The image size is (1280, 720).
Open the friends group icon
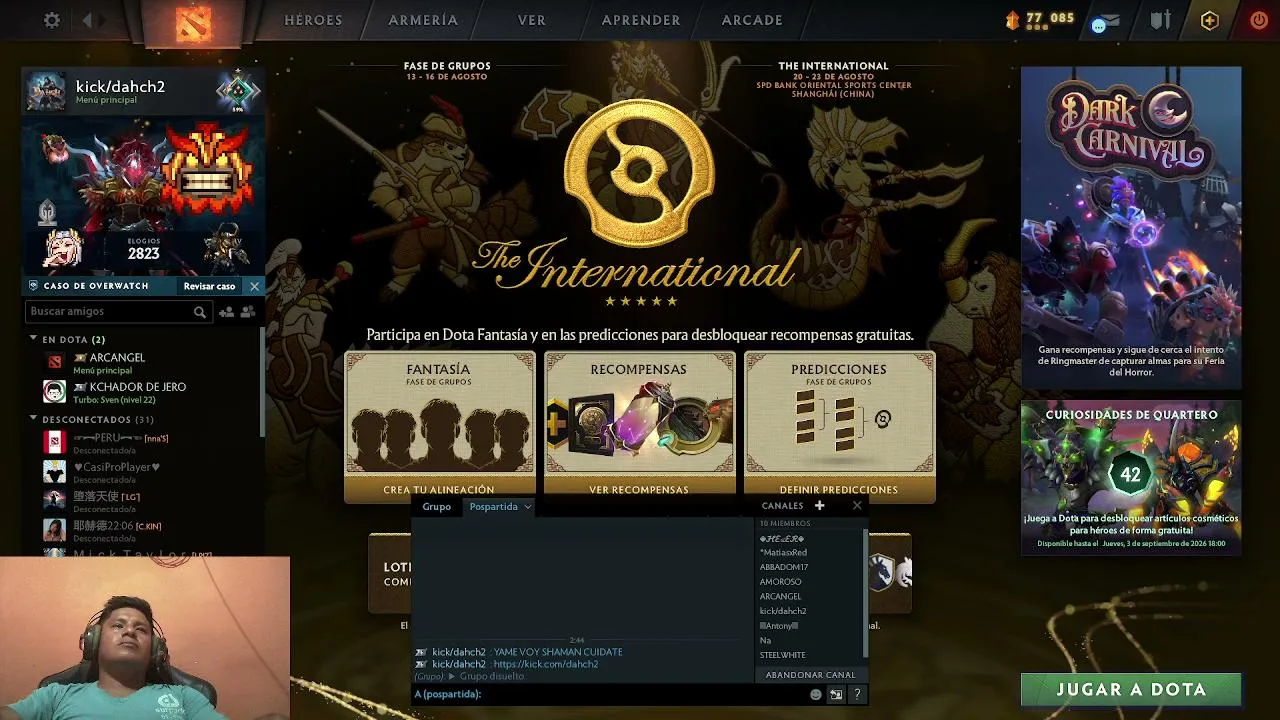(248, 312)
